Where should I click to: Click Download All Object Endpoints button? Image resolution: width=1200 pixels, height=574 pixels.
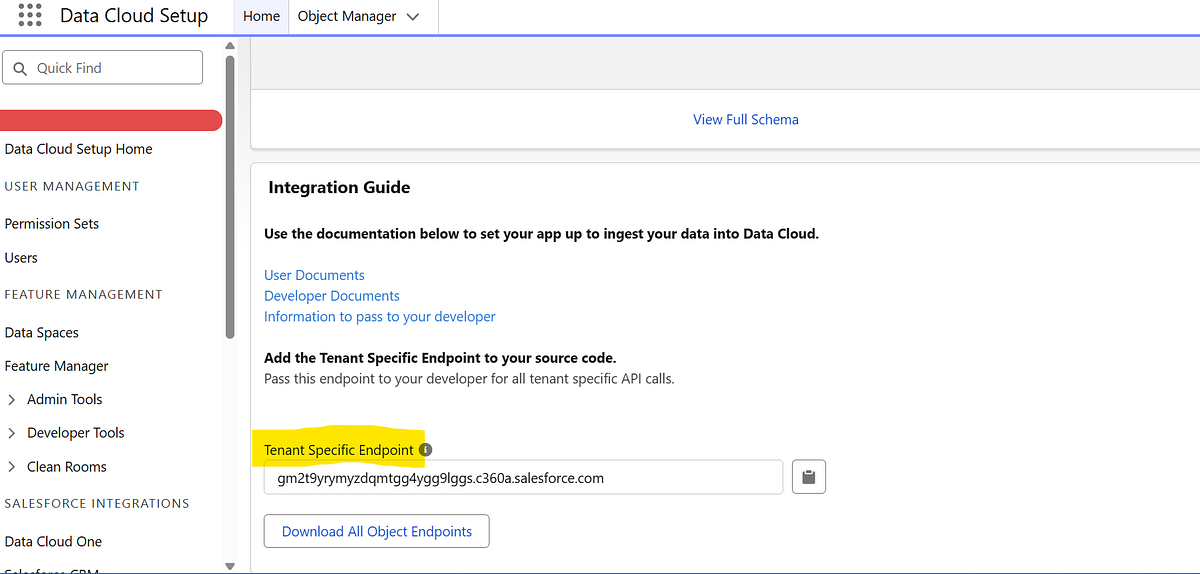(376, 532)
